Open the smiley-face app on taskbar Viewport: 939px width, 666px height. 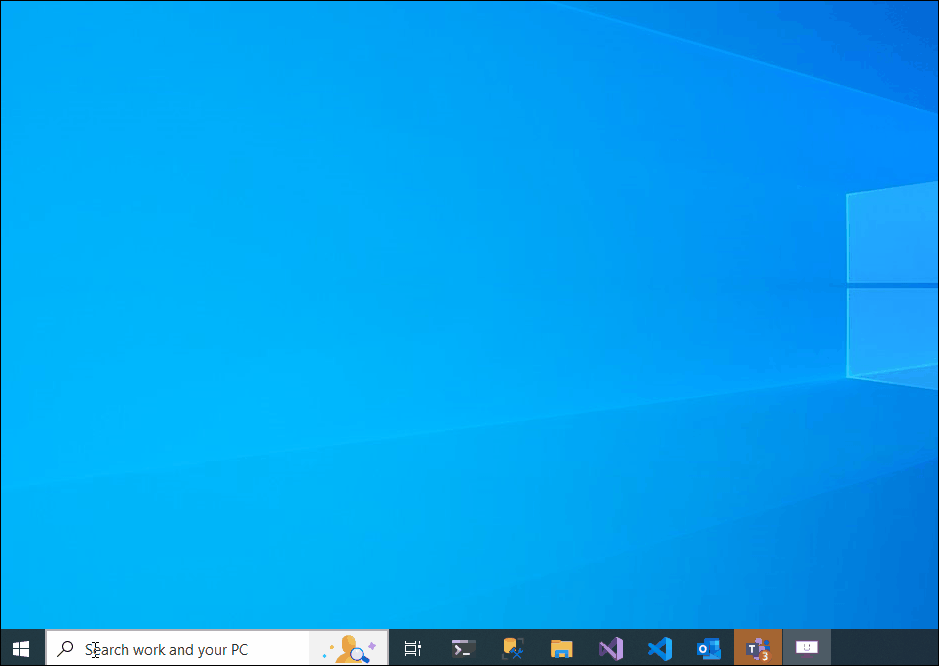(805, 648)
